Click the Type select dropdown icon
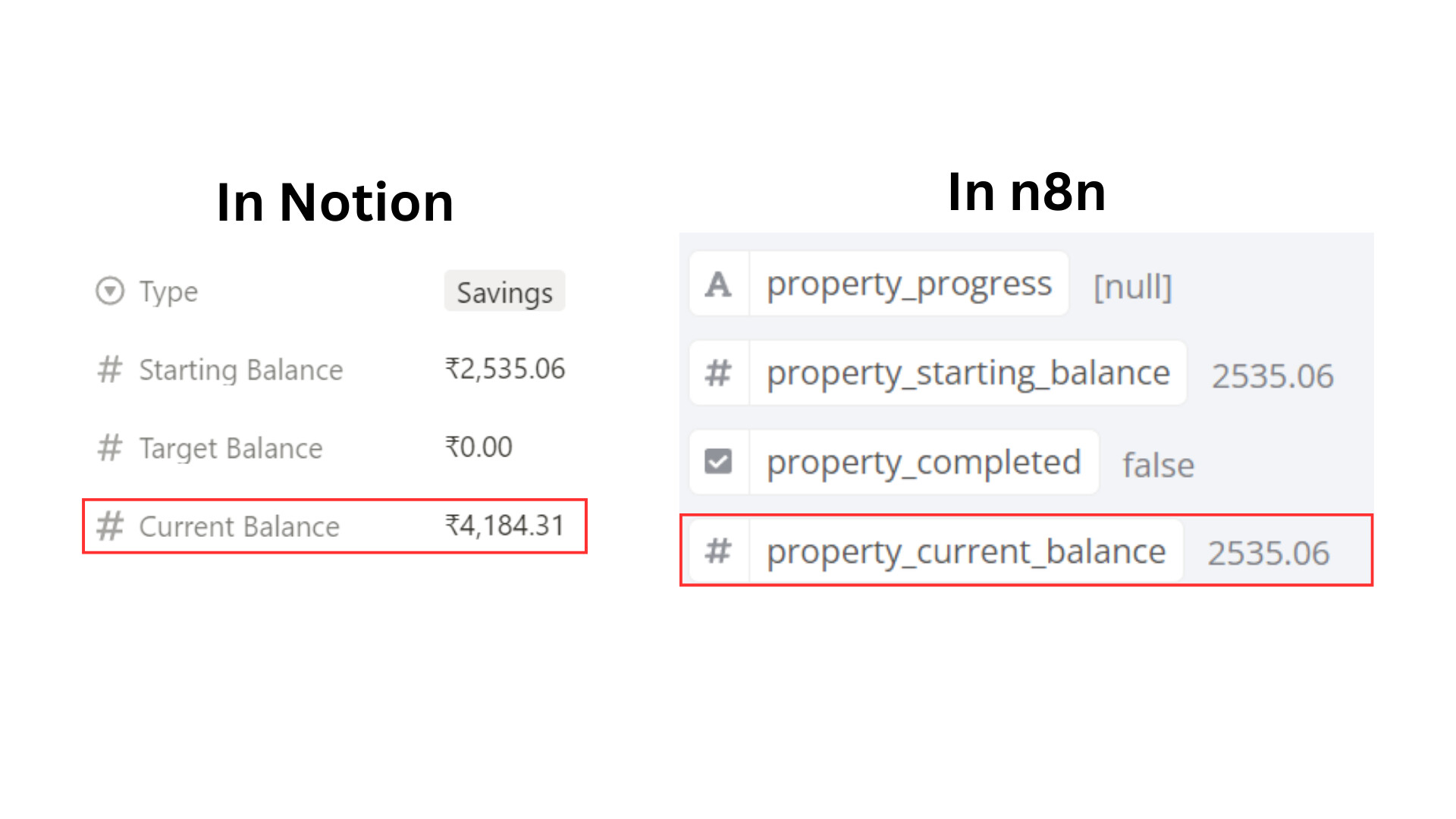 tap(110, 291)
